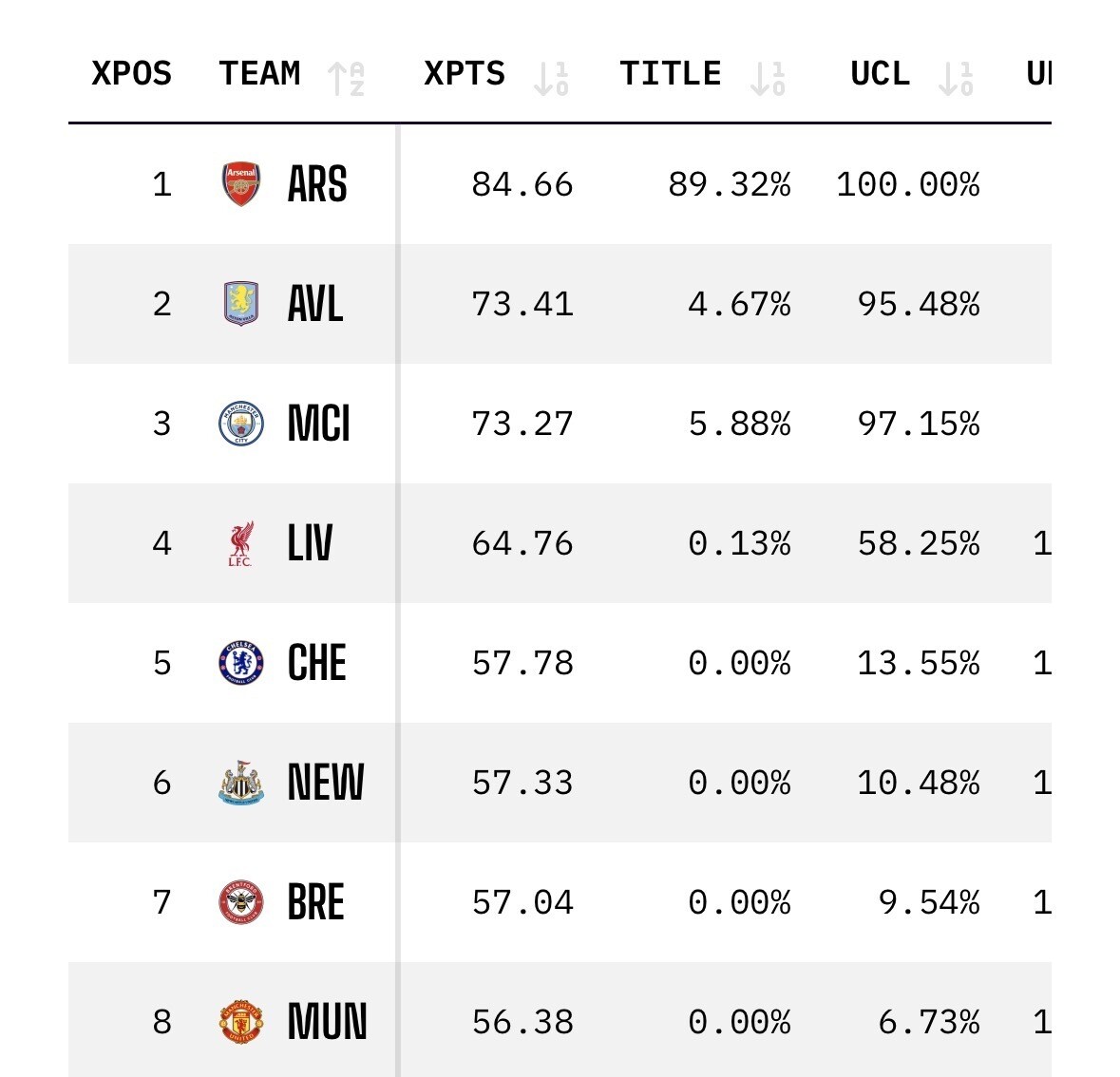Click the Manchester City crest icon
This screenshot has height=1077, width=1120.
pos(241,424)
